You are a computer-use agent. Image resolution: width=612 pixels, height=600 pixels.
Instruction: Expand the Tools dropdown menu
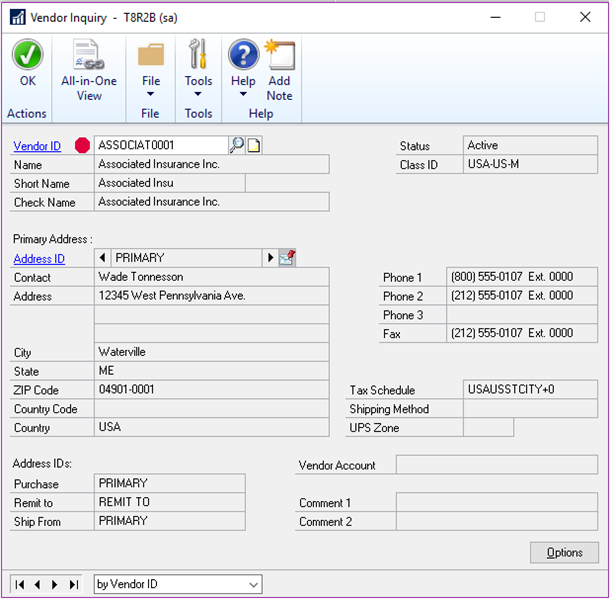(198, 96)
